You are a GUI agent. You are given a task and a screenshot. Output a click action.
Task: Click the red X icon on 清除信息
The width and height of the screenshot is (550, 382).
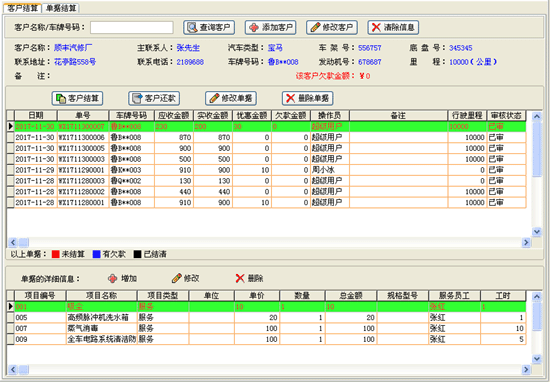(x=376, y=27)
